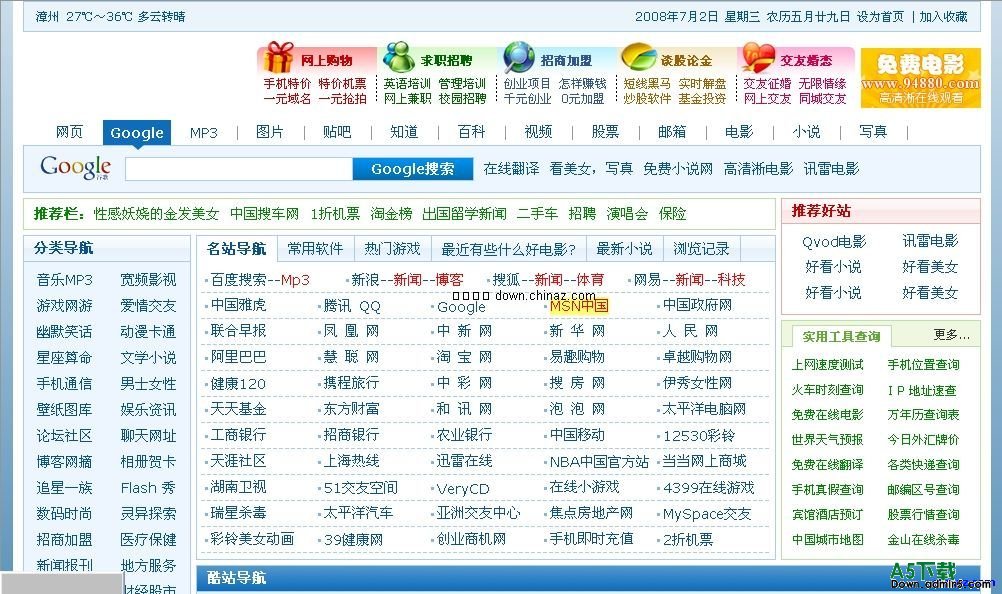
Task: Click the heart dating icon
Action: tap(758, 57)
